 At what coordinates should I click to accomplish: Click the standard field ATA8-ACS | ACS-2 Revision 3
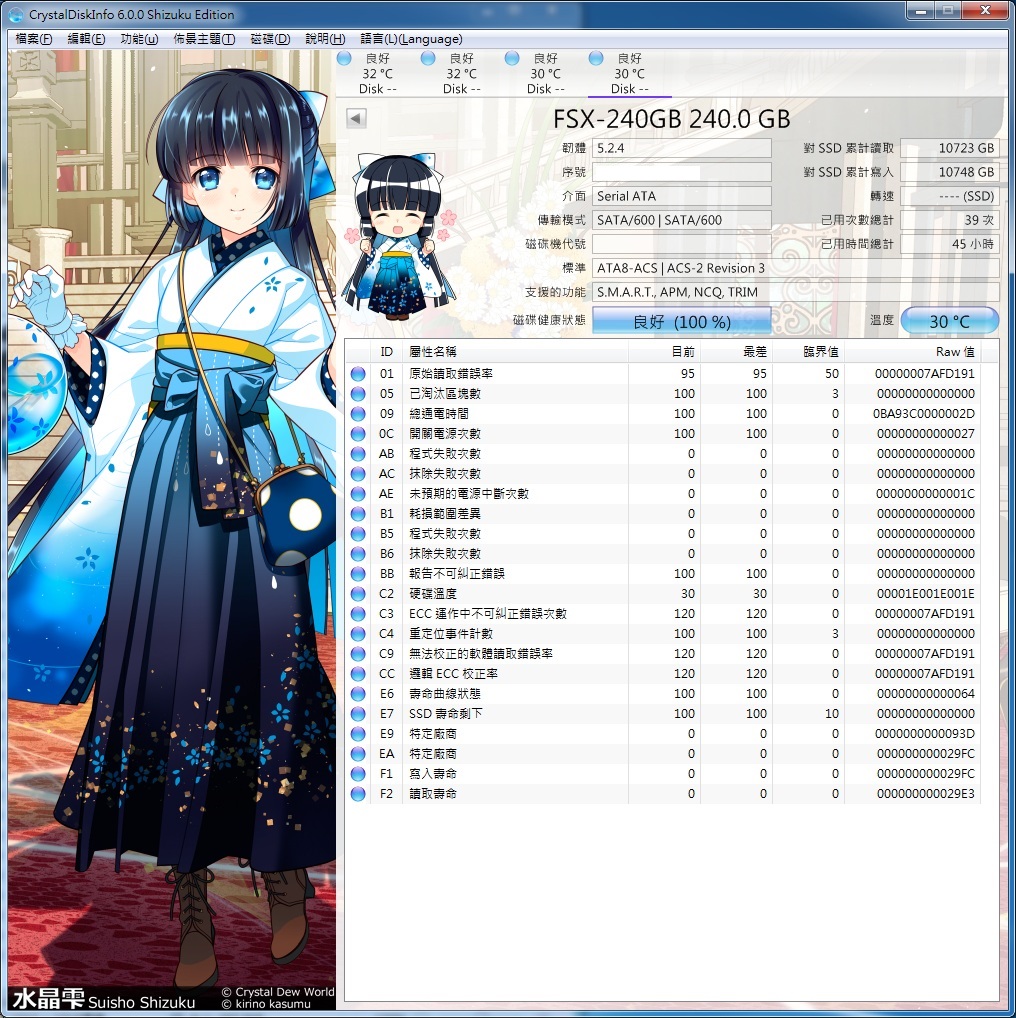(x=795, y=268)
